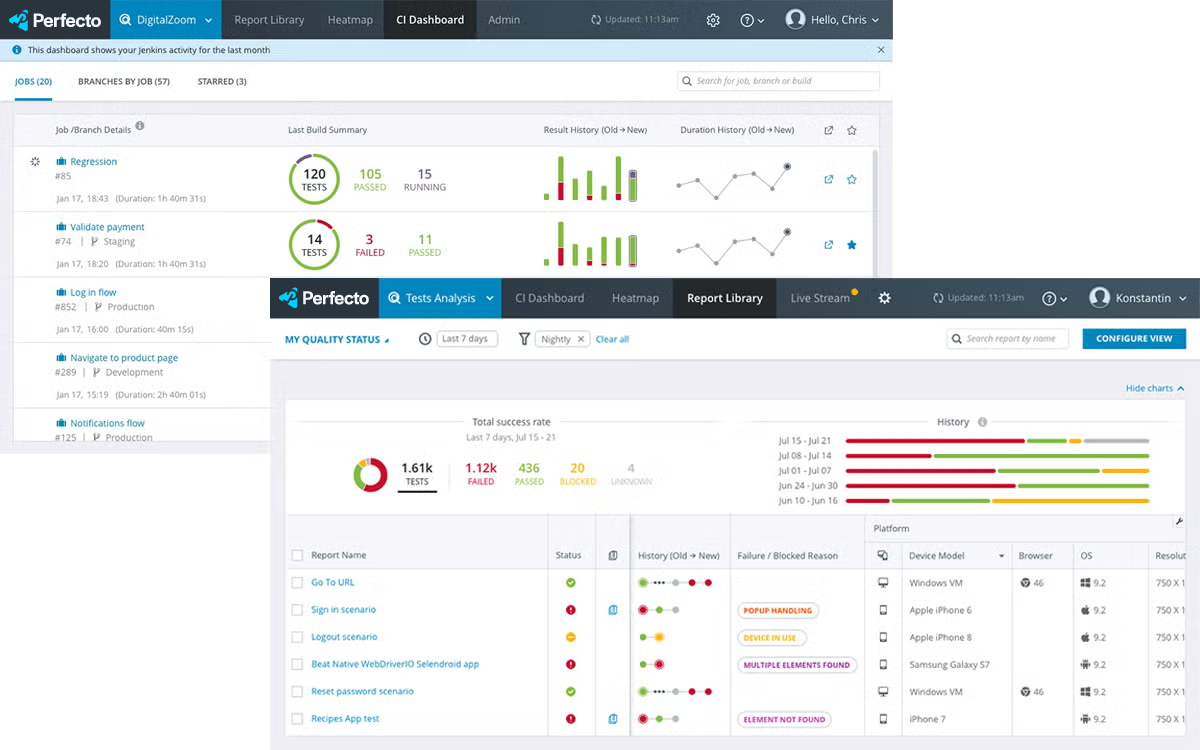Click Clear all filters link
1200x750 pixels.
click(x=612, y=339)
